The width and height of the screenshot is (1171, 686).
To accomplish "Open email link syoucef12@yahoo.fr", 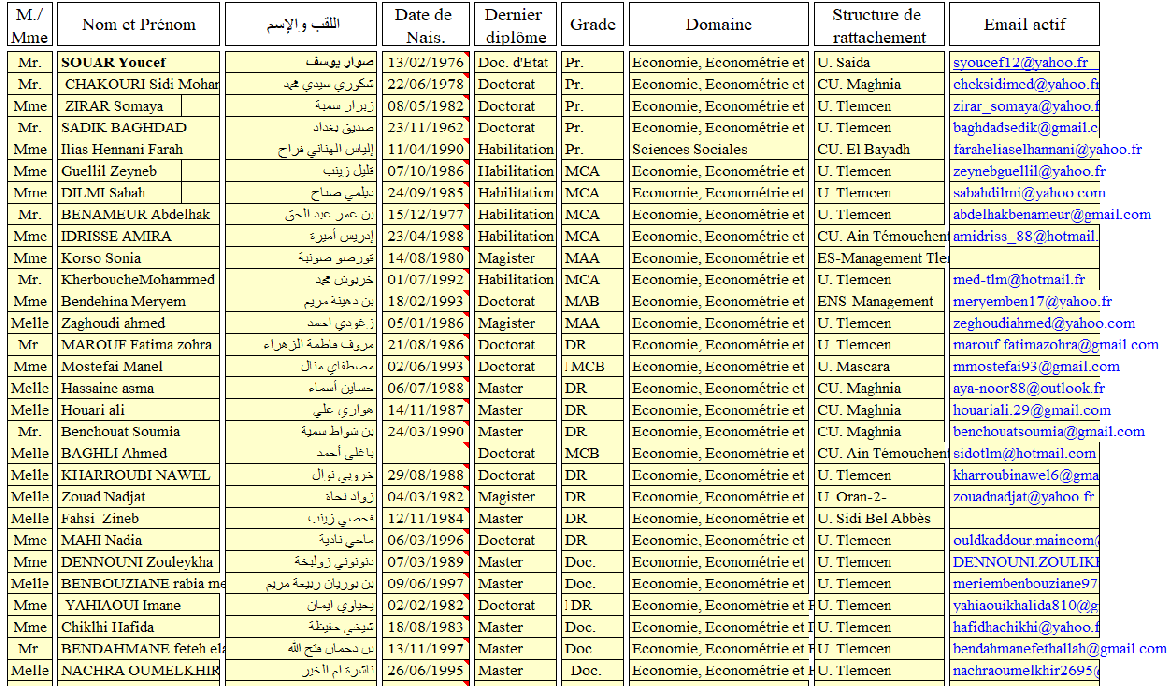I will click(1020, 63).
